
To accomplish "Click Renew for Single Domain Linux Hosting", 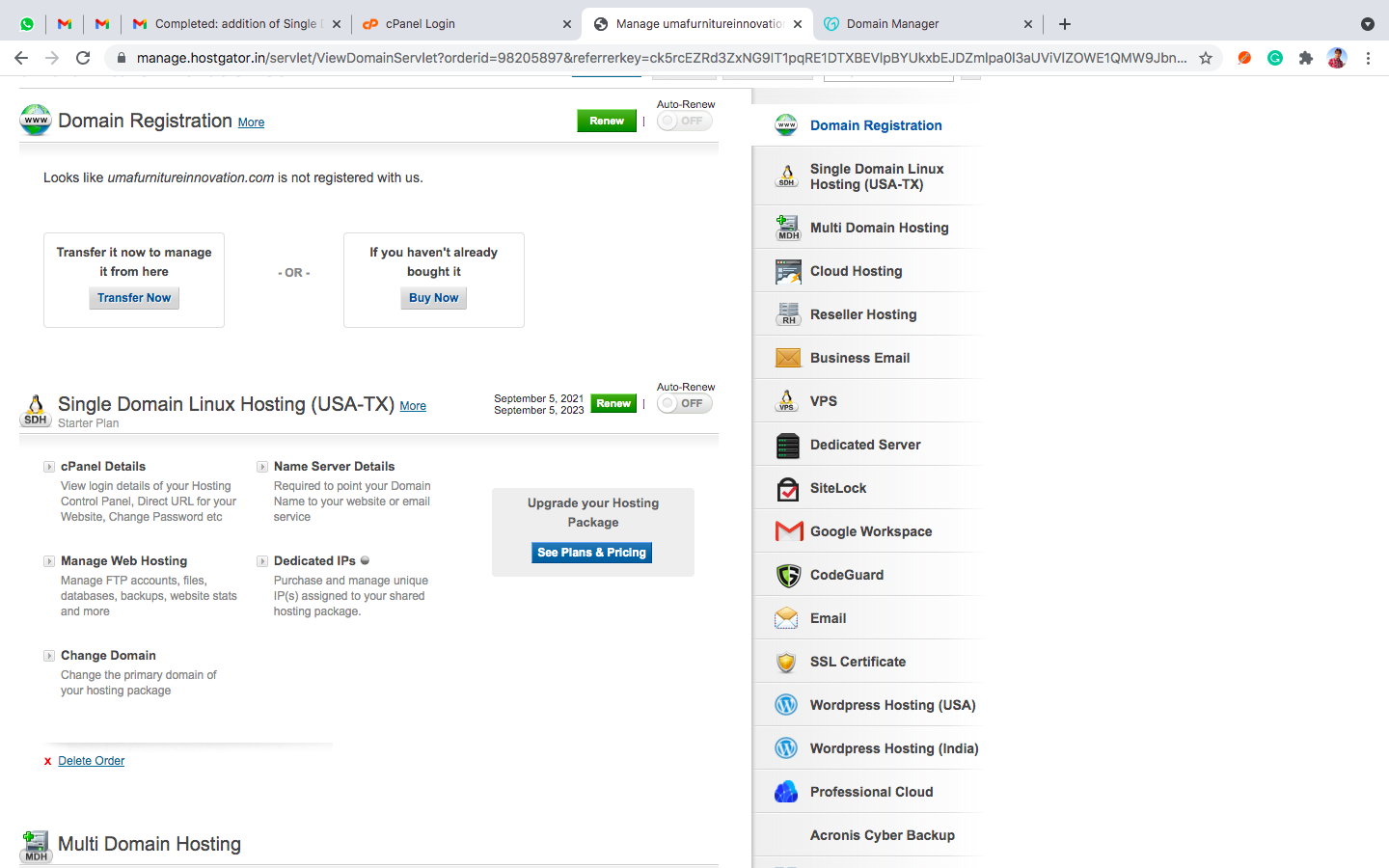I will 613,403.
